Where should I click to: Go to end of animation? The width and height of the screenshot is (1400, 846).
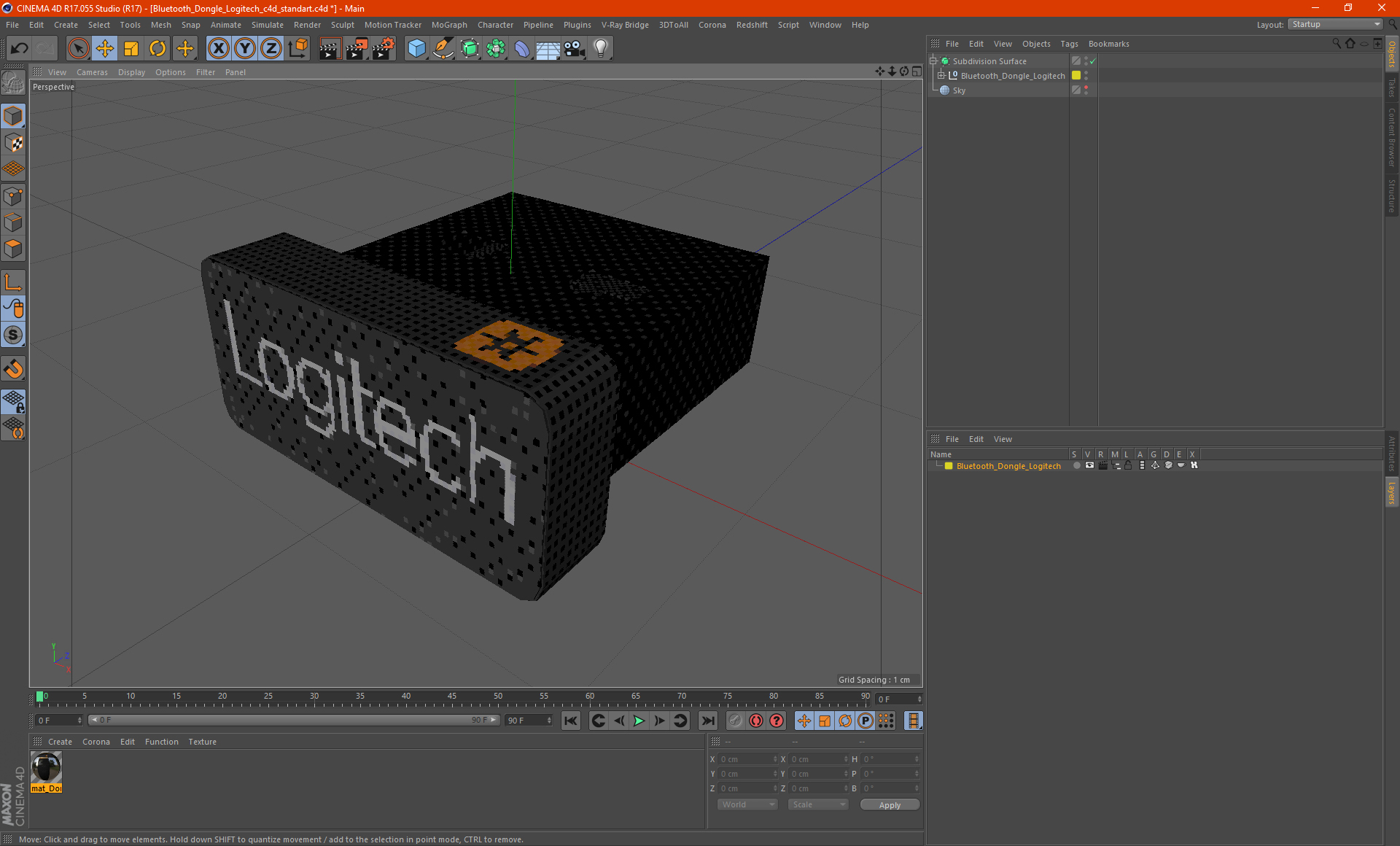pyautogui.click(x=707, y=721)
